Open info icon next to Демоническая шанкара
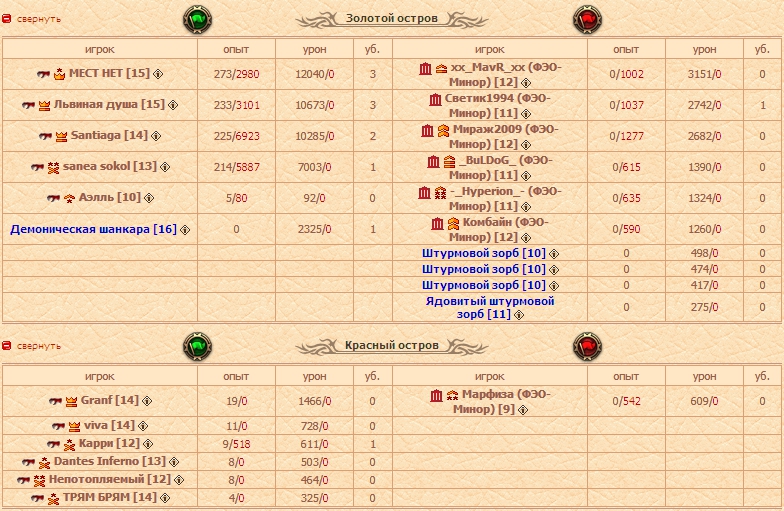This screenshot has height=511, width=784. (185, 230)
